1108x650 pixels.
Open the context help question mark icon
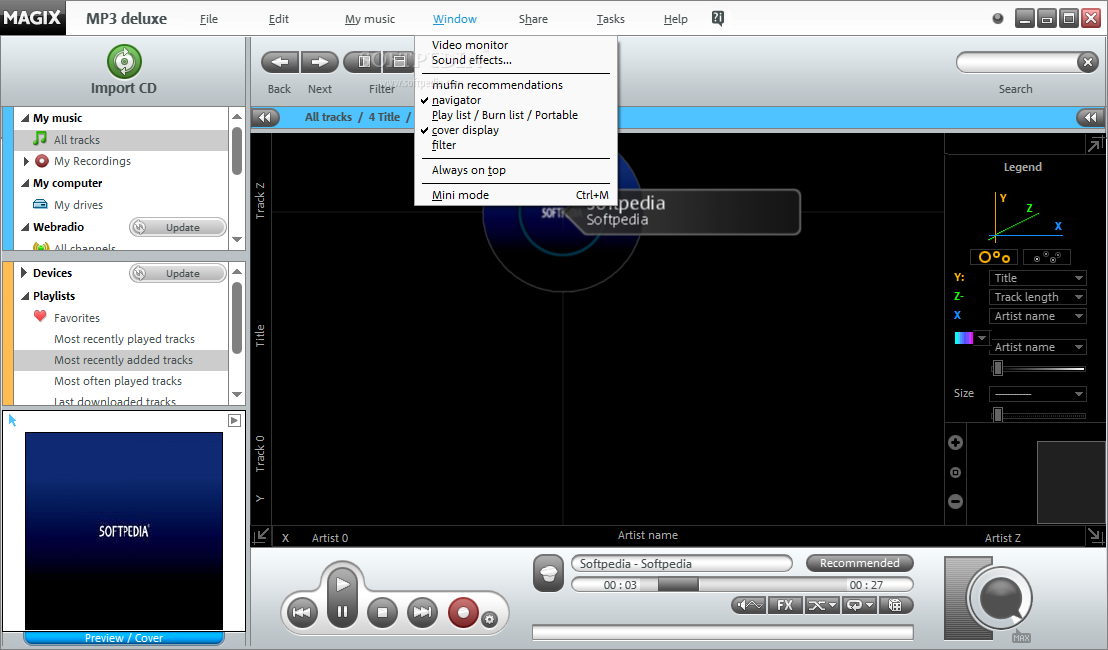(x=718, y=18)
